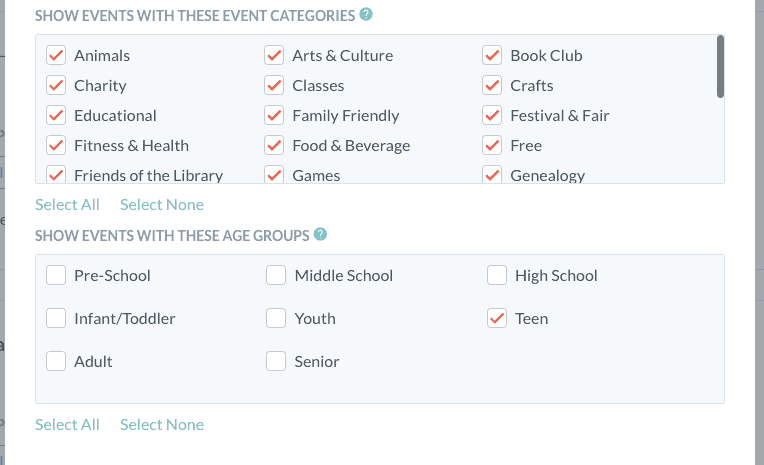Toggle the Crafts category checkbox
The height and width of the screenshot is (465, 764).
493,86
